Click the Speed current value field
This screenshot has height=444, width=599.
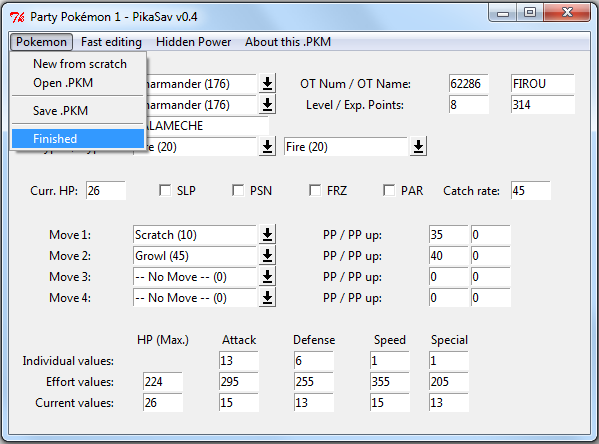click(390, 403)
